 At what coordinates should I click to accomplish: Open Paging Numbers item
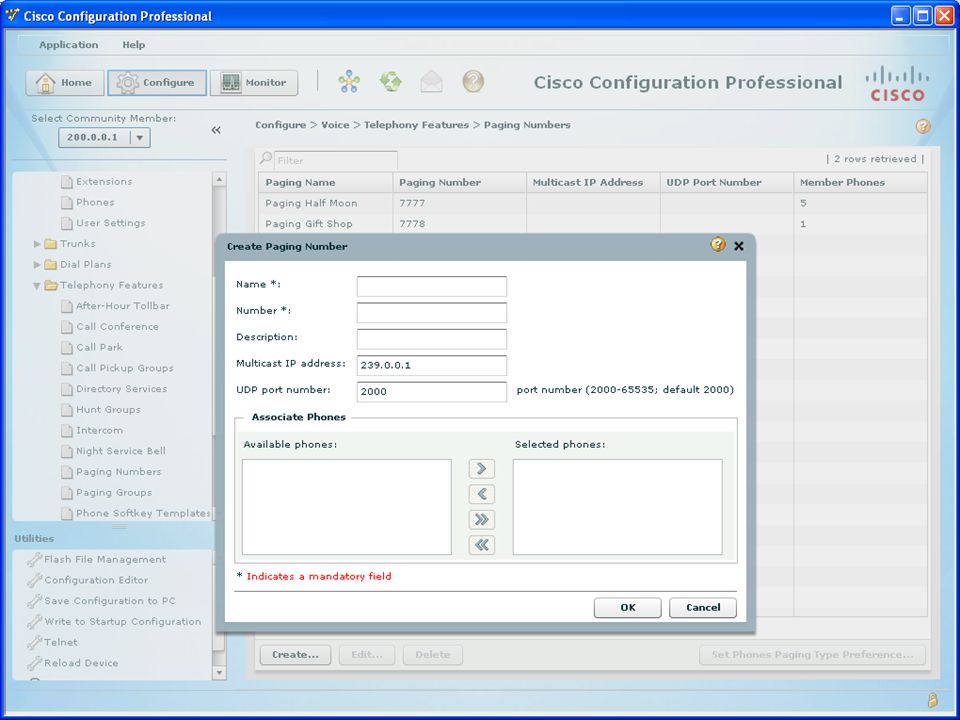119,472
